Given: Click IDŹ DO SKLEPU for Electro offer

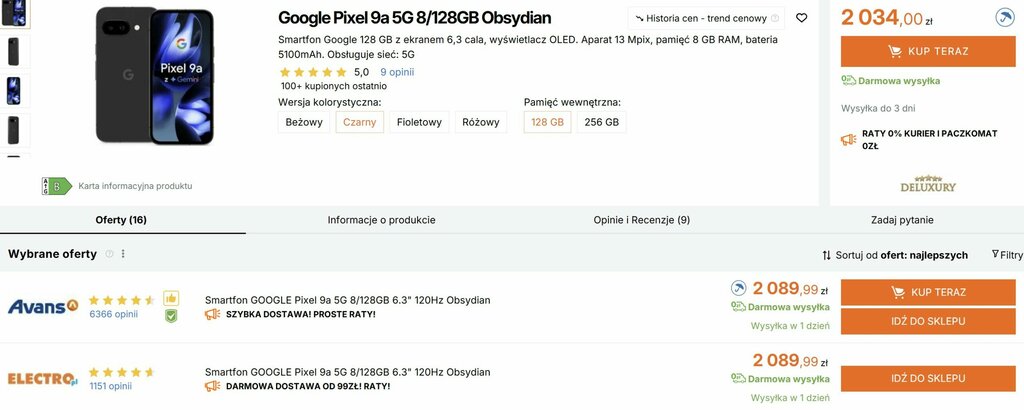Looking at the screenshot, I should (x=927, y=378).
